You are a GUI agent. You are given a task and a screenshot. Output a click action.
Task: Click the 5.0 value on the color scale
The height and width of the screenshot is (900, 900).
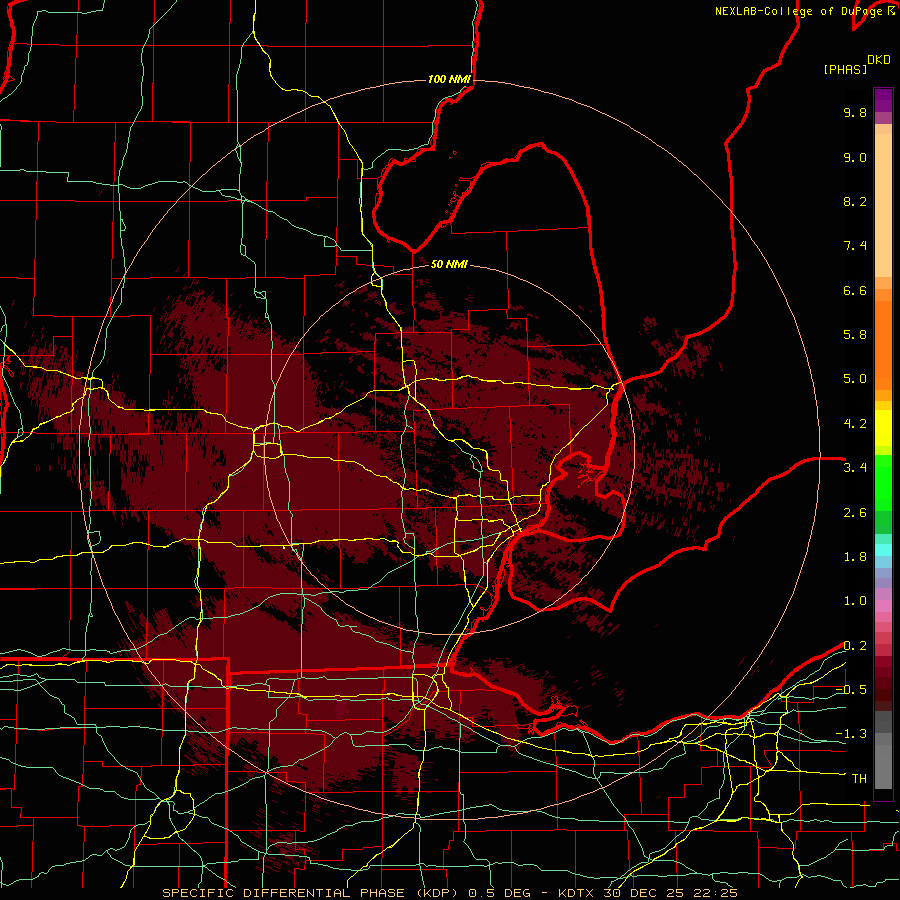point(855,379)
